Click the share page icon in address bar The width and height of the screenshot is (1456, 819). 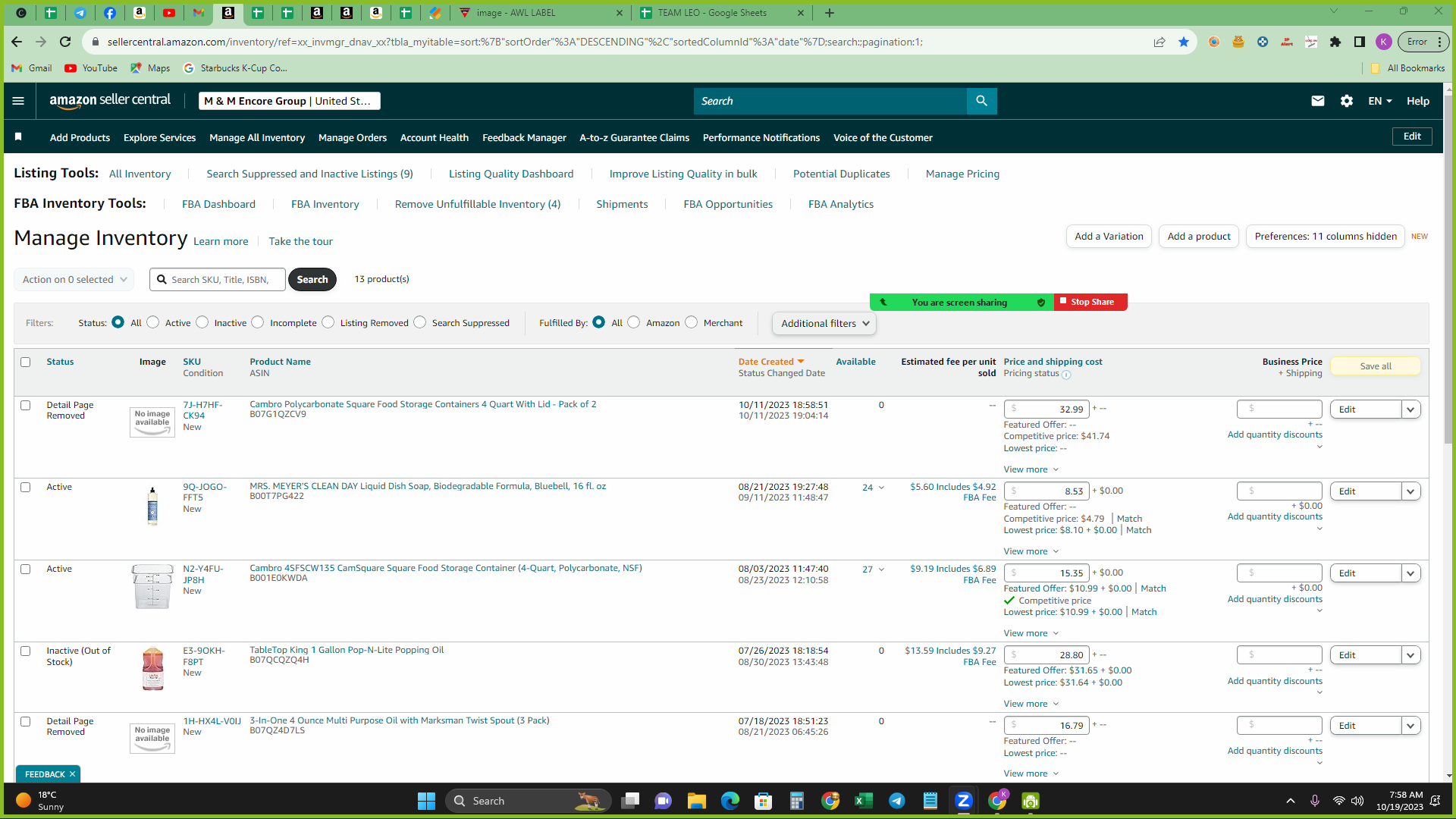pyautogui.click(x=1159, y=42)
